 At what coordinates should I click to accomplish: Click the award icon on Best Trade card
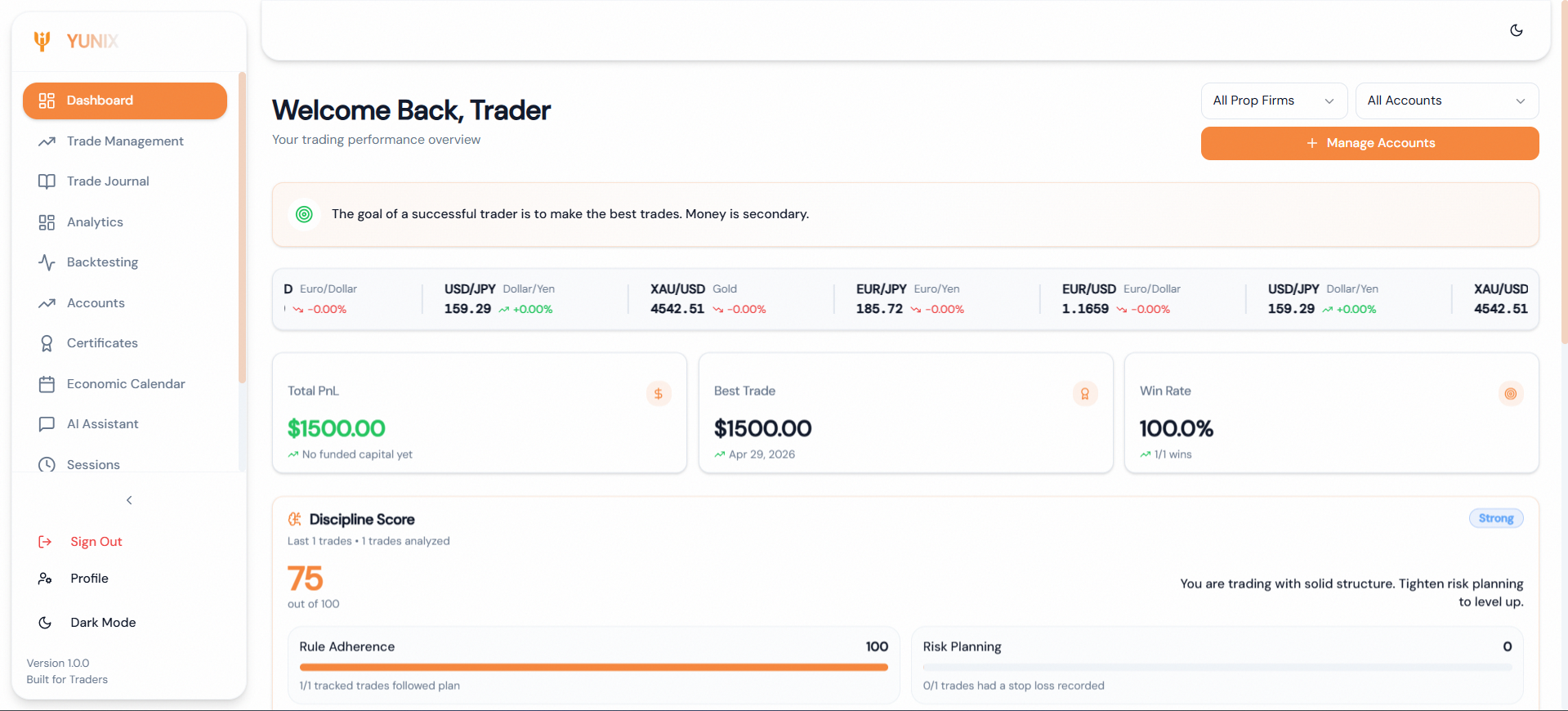pos(1085,394)
